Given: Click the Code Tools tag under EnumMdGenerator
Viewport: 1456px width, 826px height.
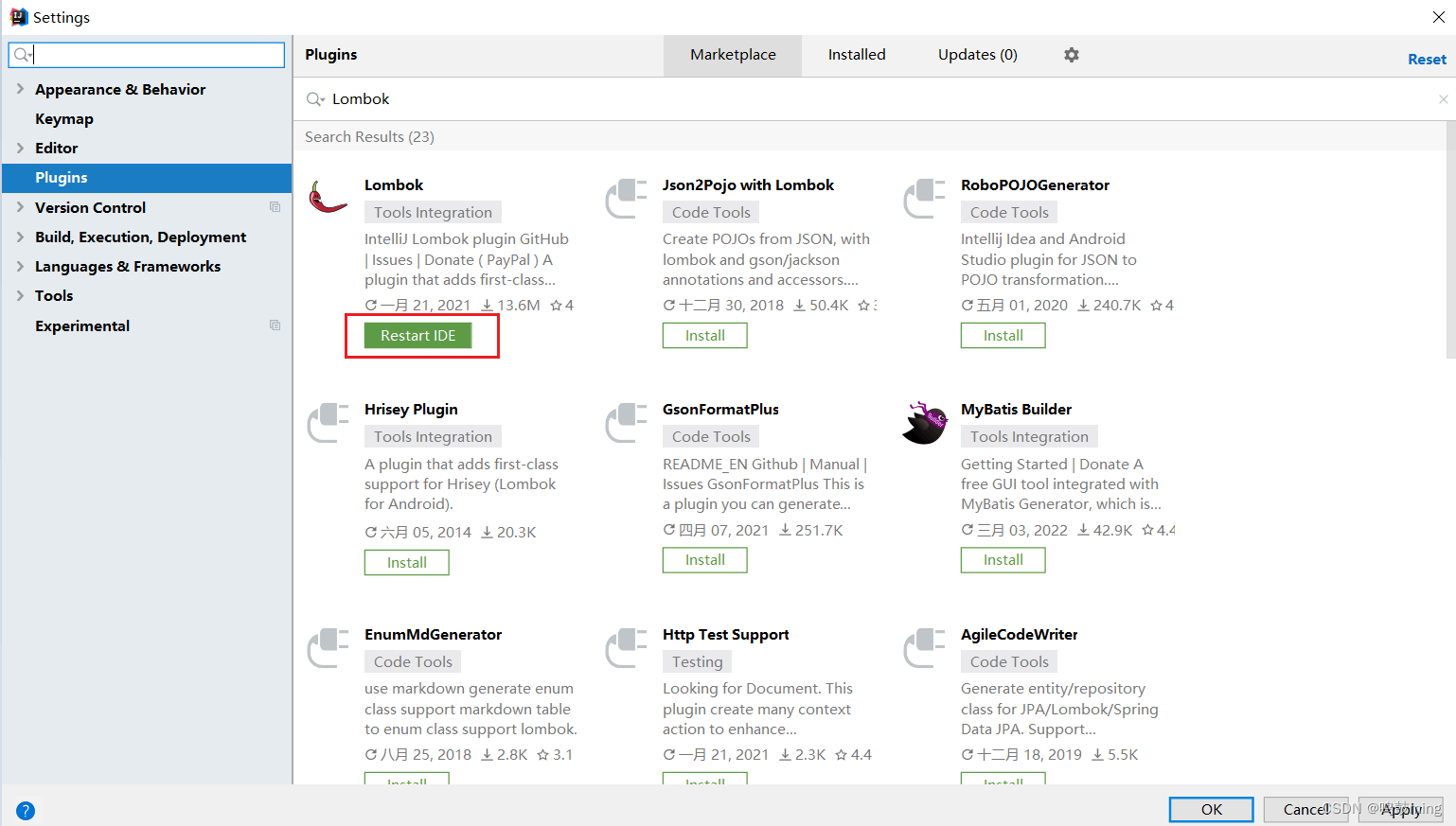Looking at the screenshot, I should click(413, 662).
